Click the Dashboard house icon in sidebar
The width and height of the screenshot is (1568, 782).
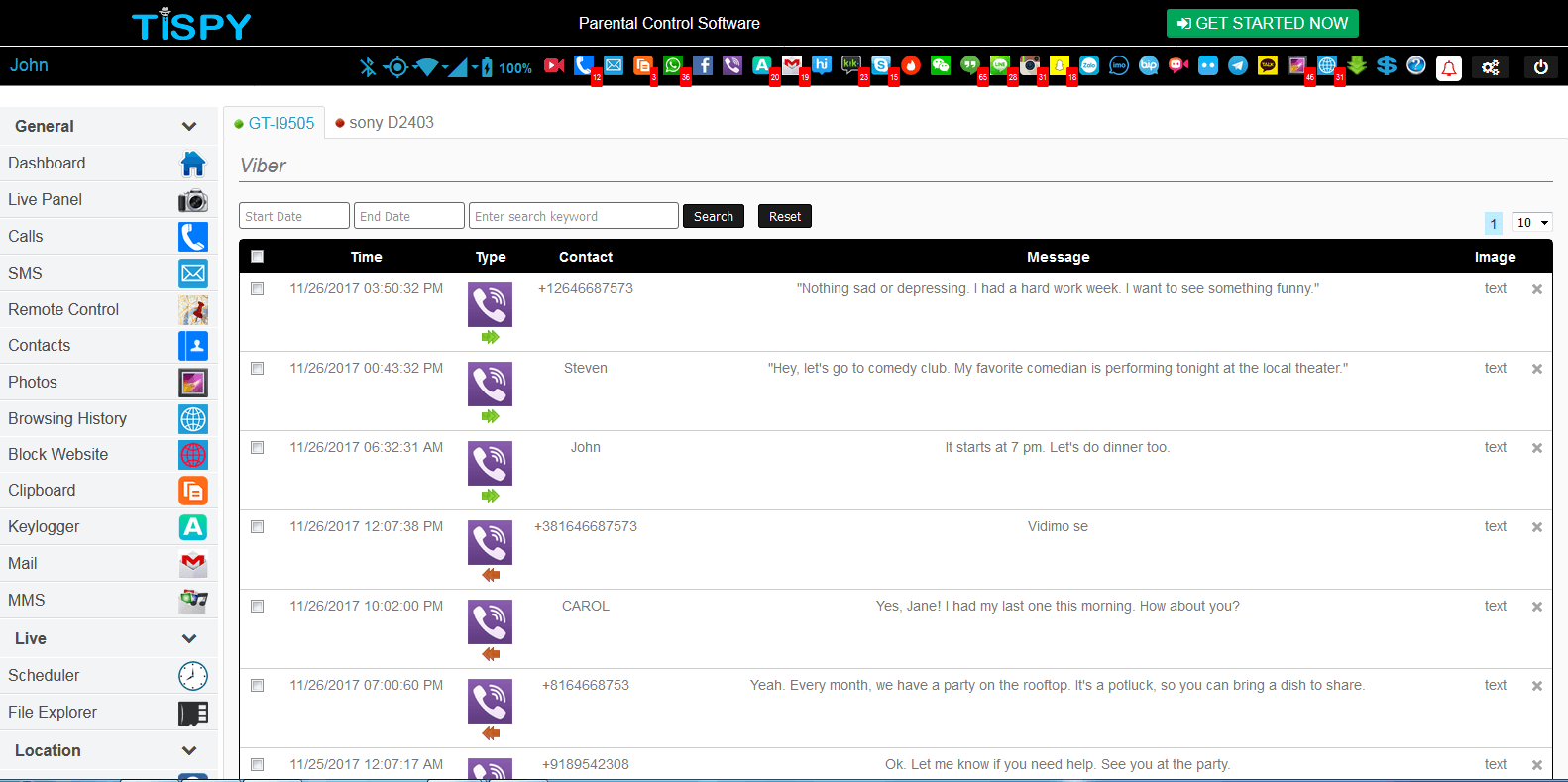(193, 163)
